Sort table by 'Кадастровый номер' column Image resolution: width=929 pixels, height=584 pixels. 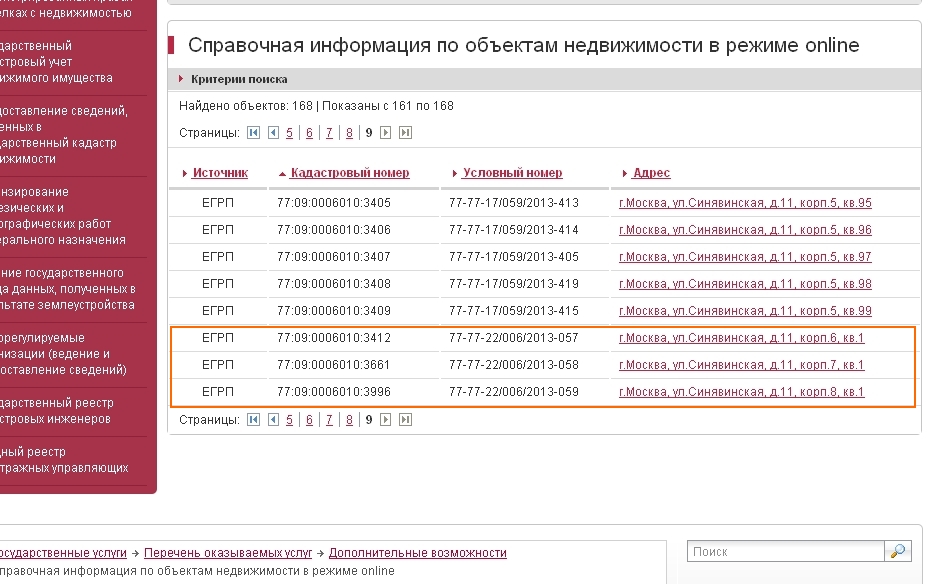pyautogui.click(x=349, y=173)
